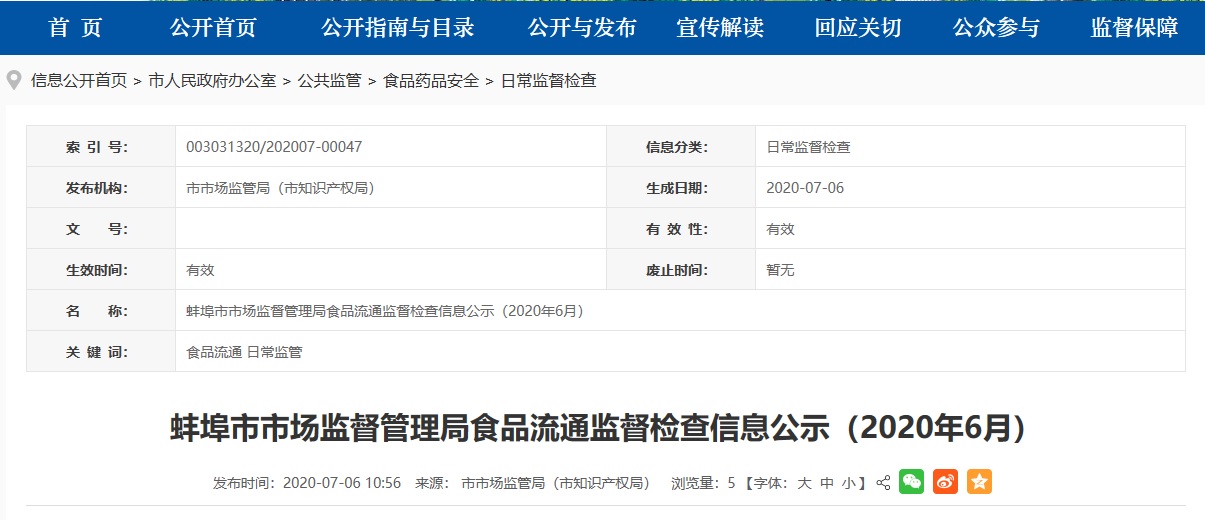
Task: Share article to Weibo
Action: point(945,482)
